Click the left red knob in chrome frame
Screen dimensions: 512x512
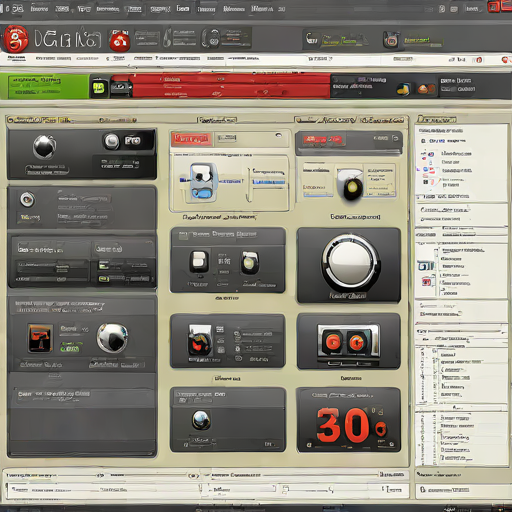332,342
